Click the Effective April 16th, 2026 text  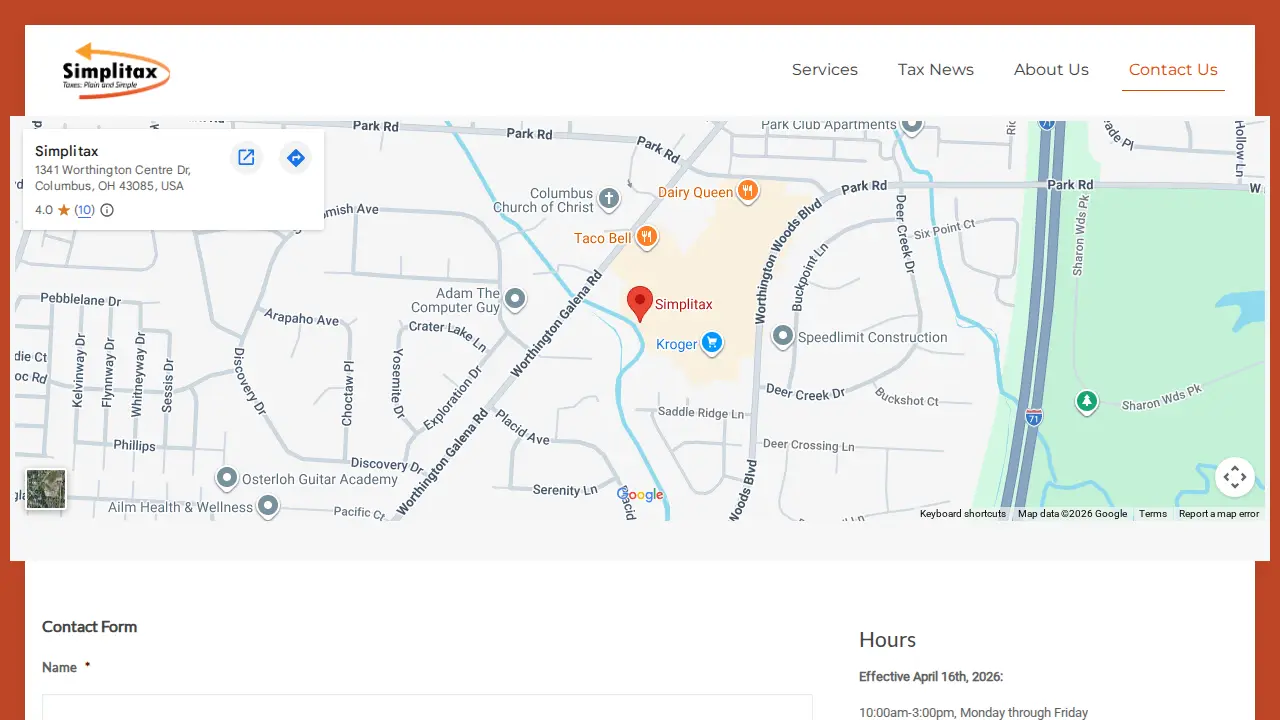(931, 677)
